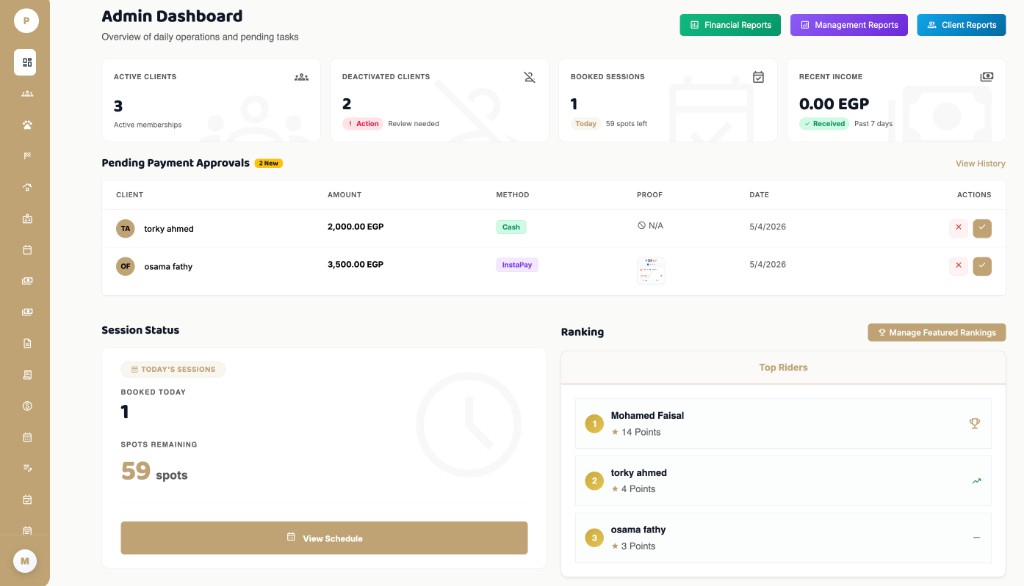Viewport: 1024px width, 586px height.
Task: Click the CLIENT column header
Action: coord(129,195)
